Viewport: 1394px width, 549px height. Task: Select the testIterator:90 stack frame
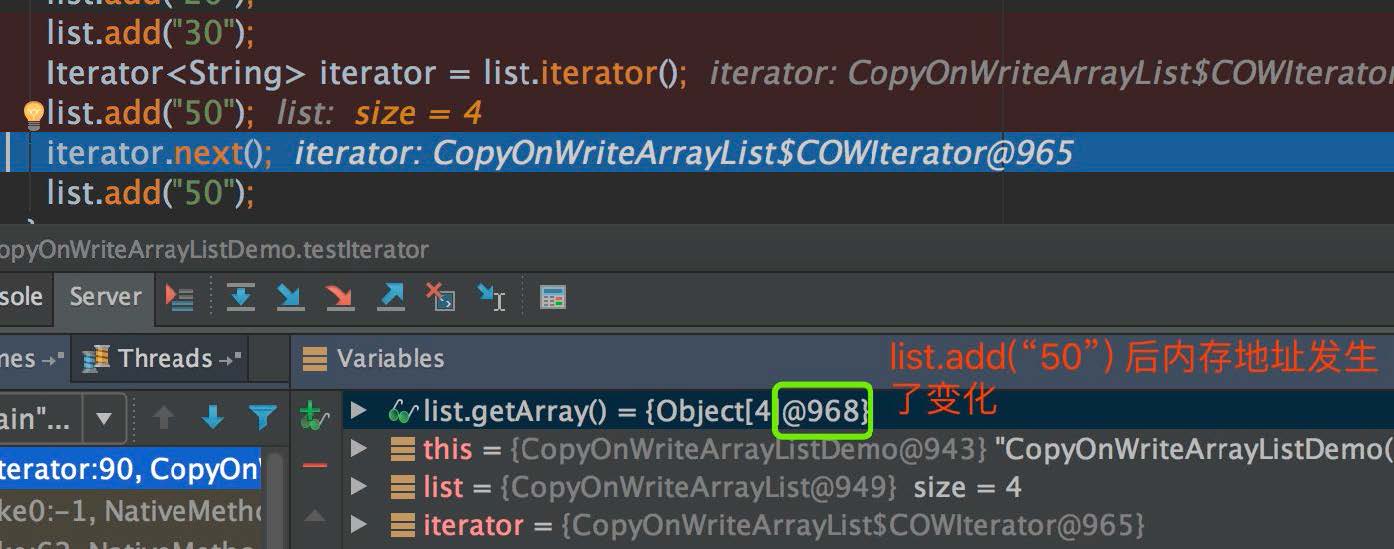coord(130,469)
